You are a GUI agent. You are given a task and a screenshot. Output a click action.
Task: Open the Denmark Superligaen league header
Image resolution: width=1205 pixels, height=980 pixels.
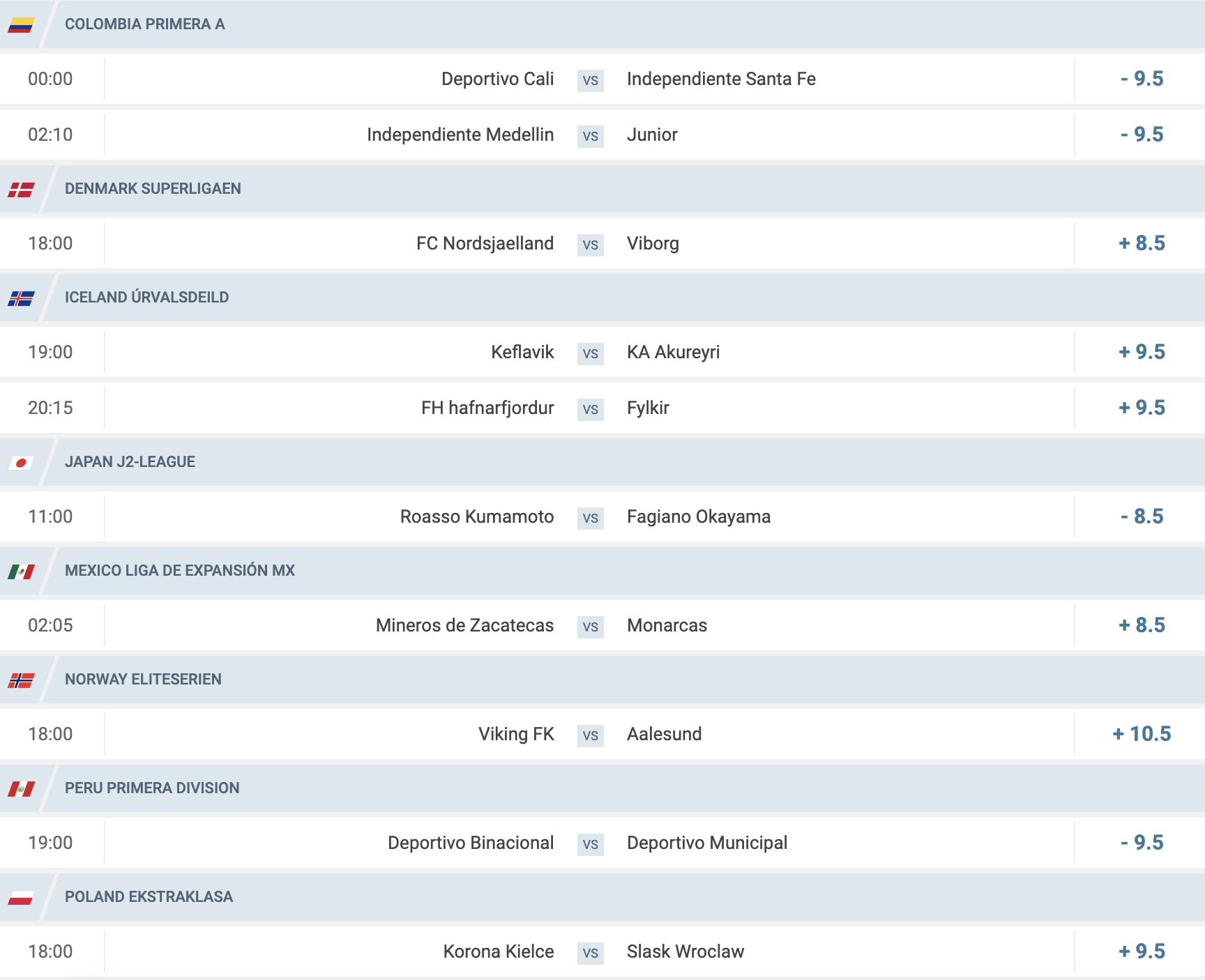coord(153,189)
